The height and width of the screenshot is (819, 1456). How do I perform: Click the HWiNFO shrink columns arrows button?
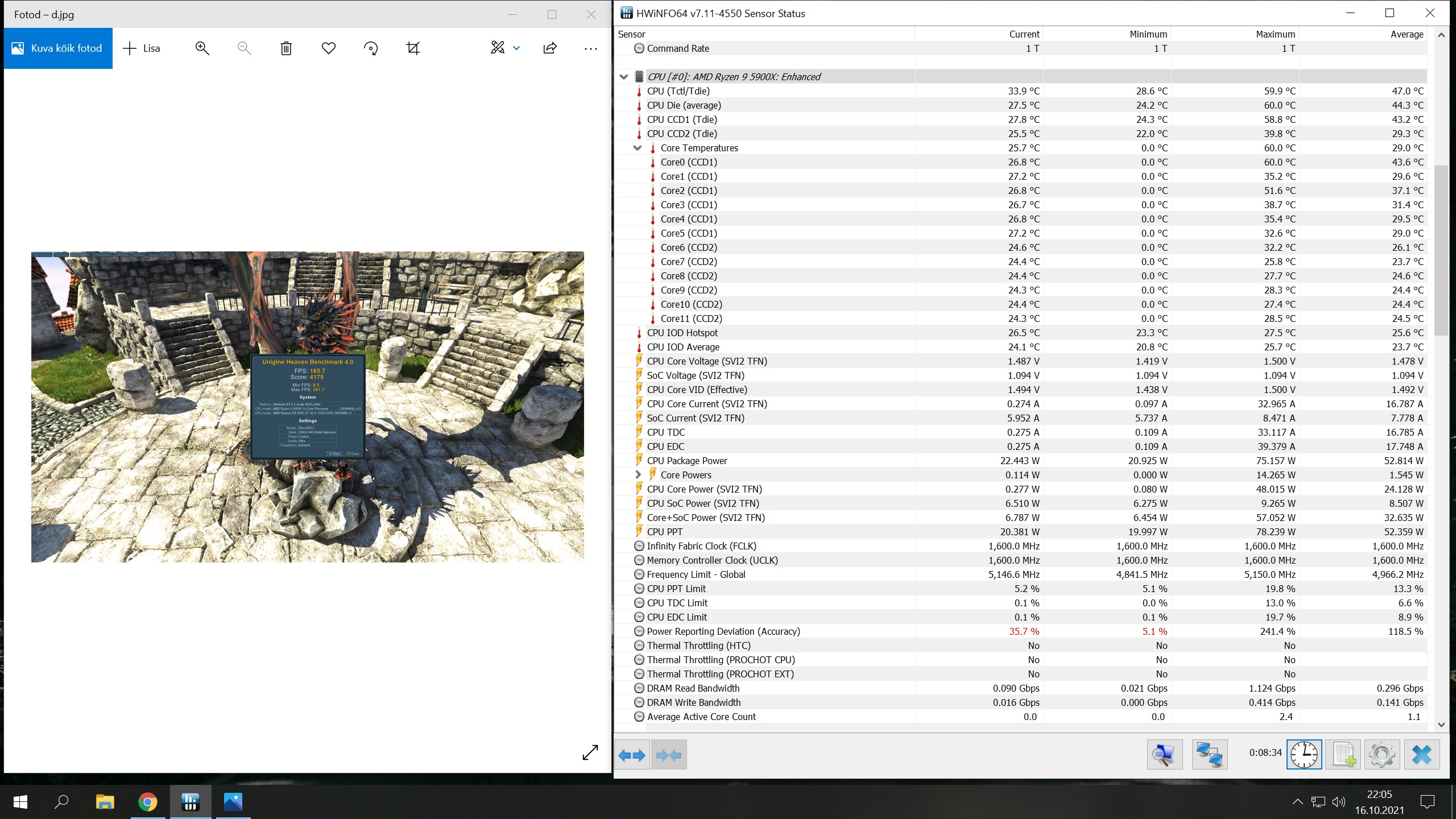[x=669, y=755]
